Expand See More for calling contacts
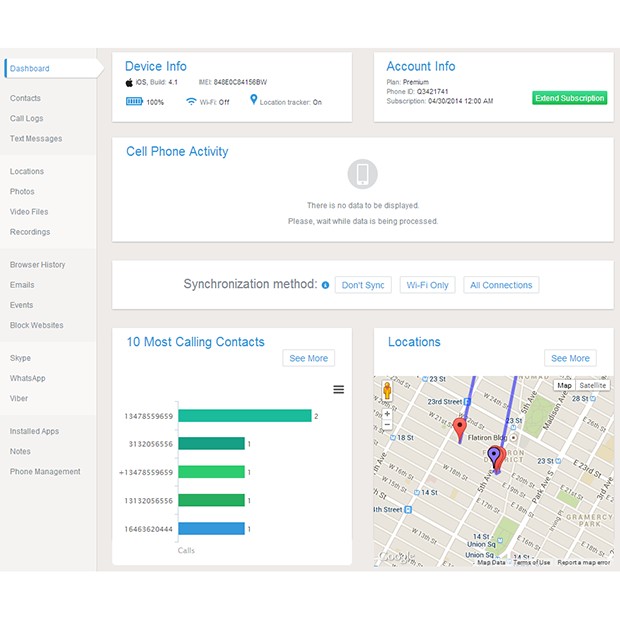 click(x=308, y=358)
